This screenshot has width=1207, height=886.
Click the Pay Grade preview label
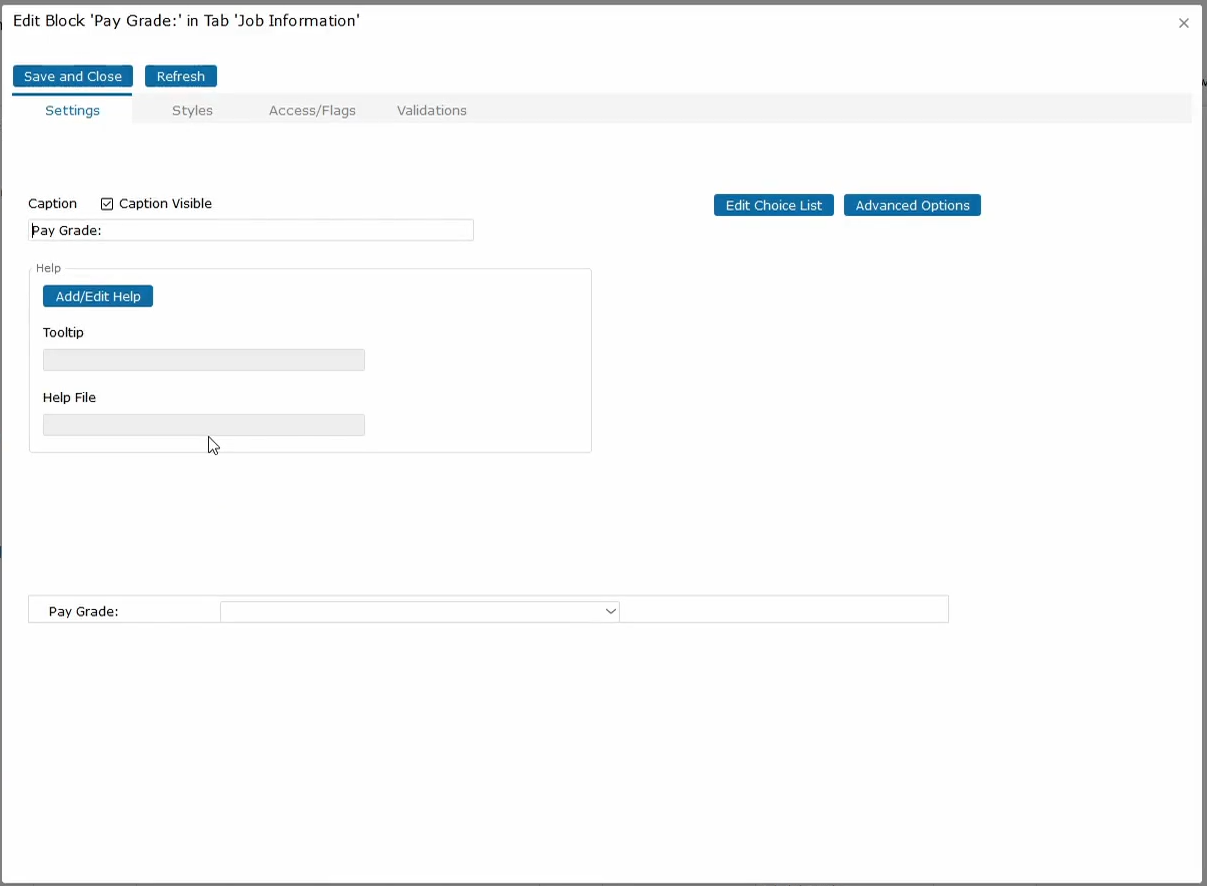[83, 612]
